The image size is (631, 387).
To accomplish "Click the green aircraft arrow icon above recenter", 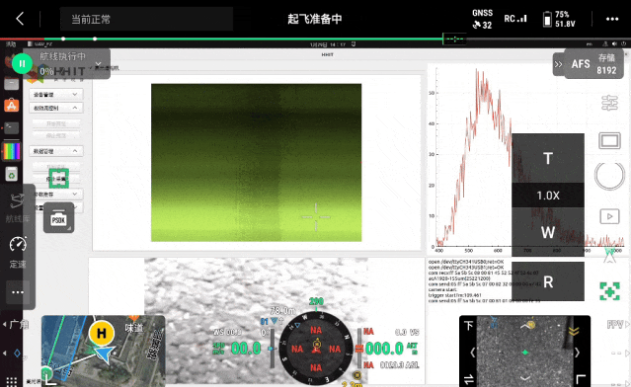I will click(610, 255).
